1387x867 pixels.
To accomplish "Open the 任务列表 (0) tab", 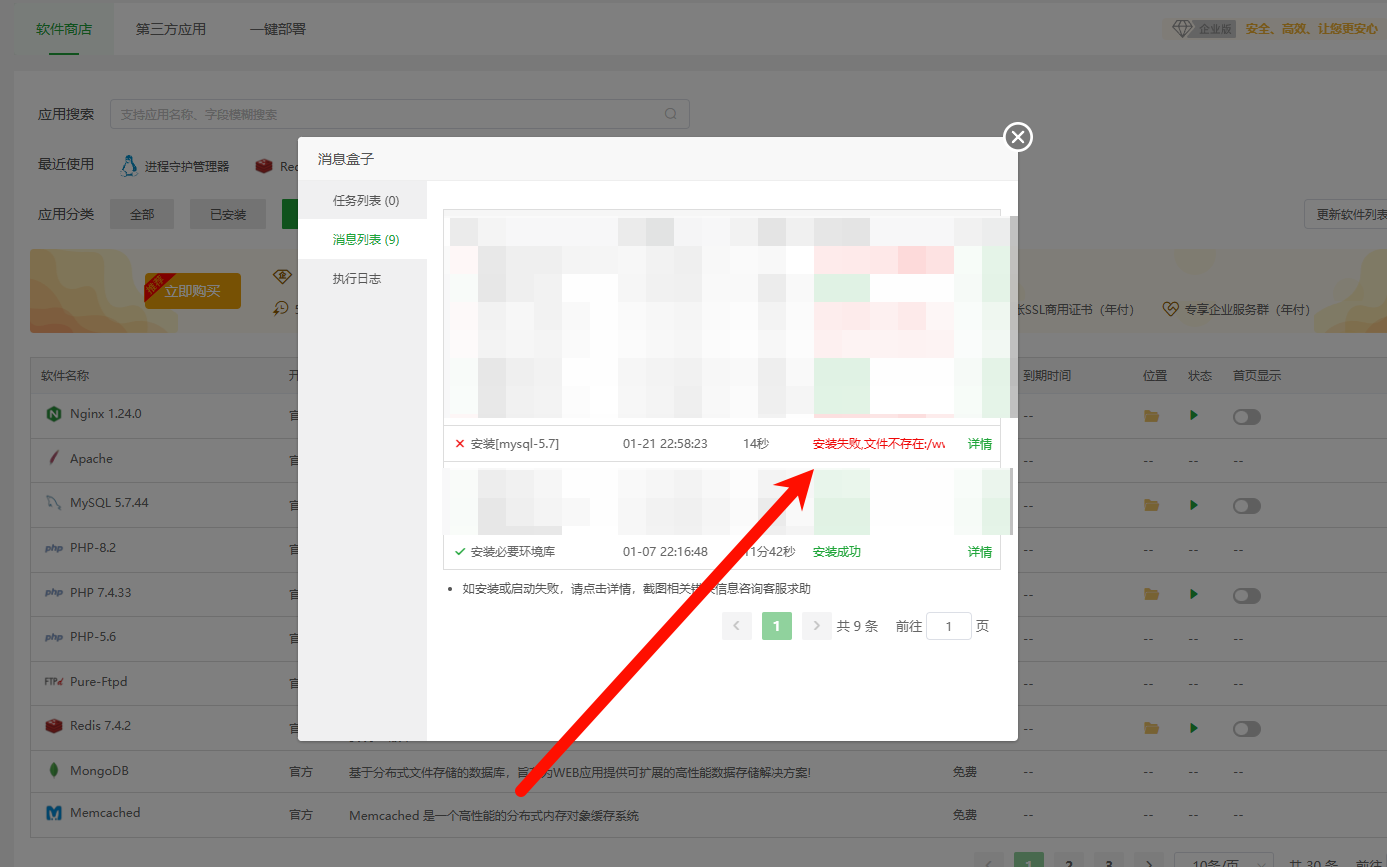I will pos(366,201).
